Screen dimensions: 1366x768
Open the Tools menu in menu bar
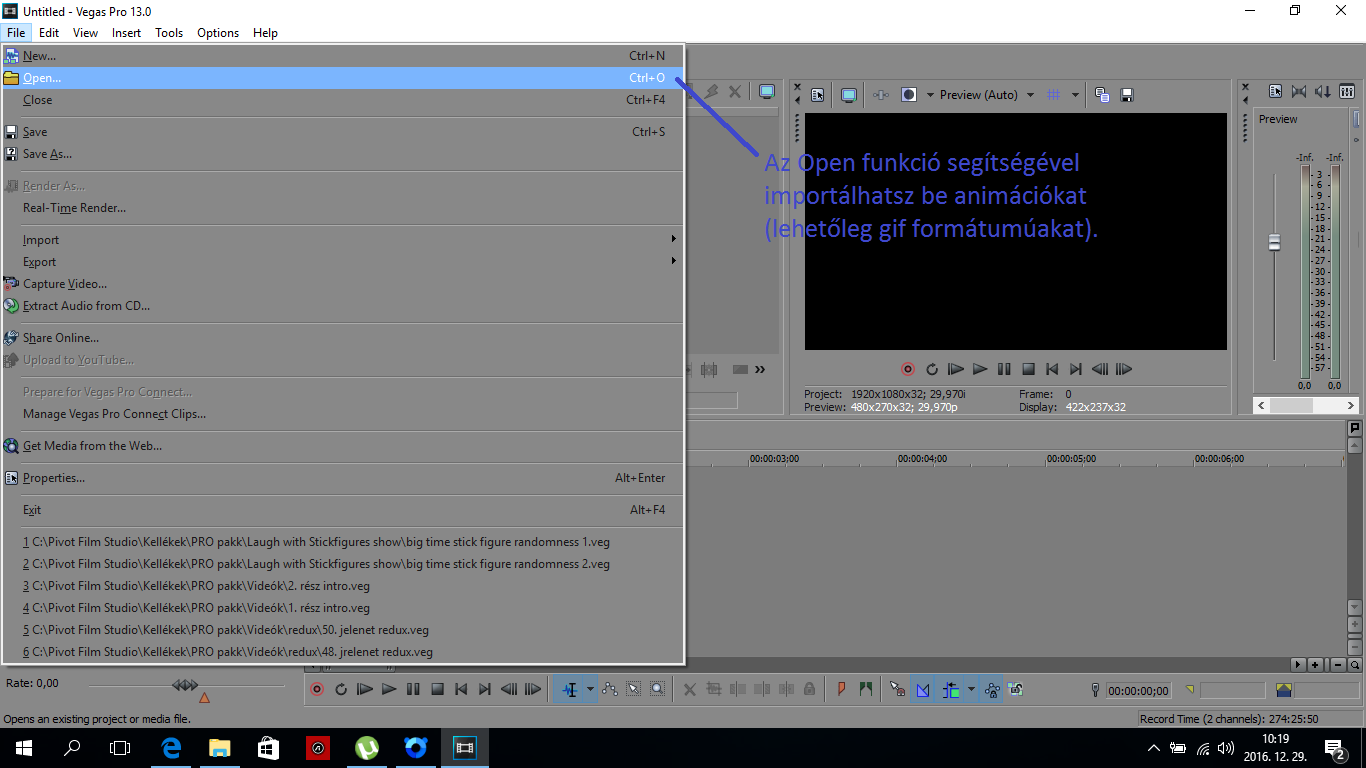tap(169, 33)
